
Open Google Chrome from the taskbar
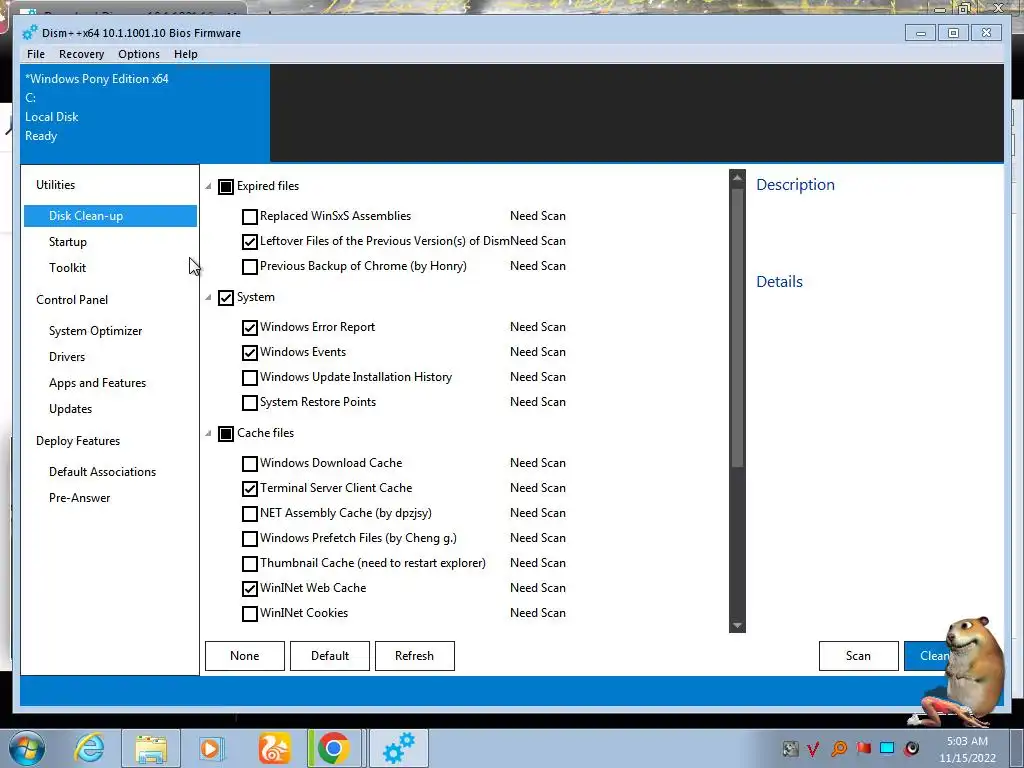(334, 748)
